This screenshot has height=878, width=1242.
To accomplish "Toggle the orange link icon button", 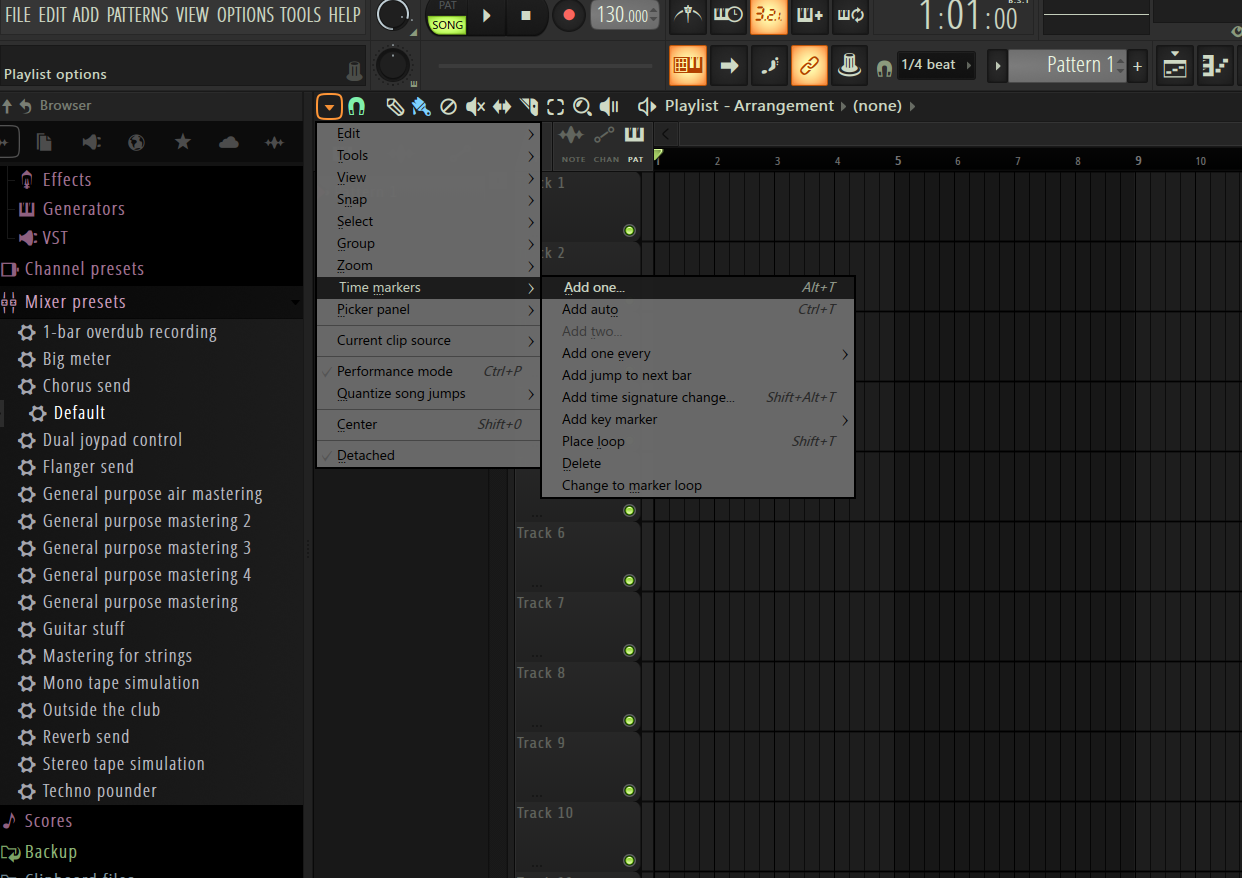I will click(810, 66).
